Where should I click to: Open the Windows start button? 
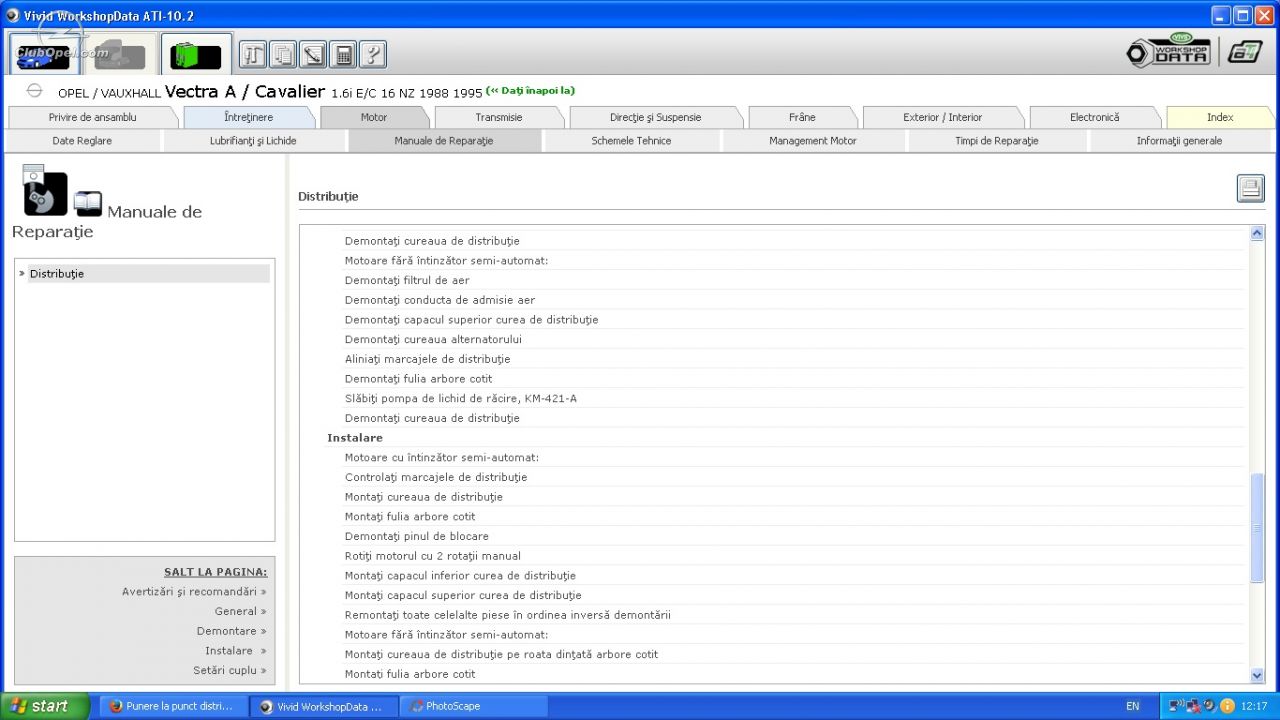click(x=44, y=706)
